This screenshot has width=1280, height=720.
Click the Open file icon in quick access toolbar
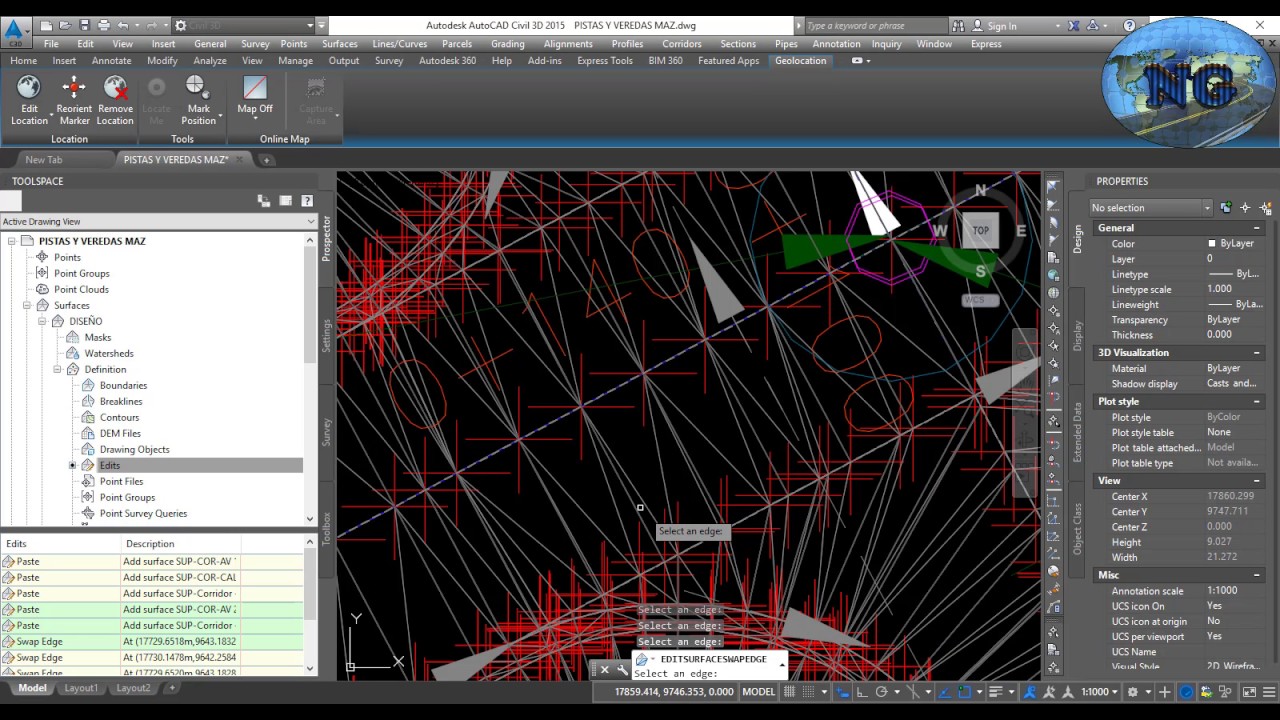(66, 25)
